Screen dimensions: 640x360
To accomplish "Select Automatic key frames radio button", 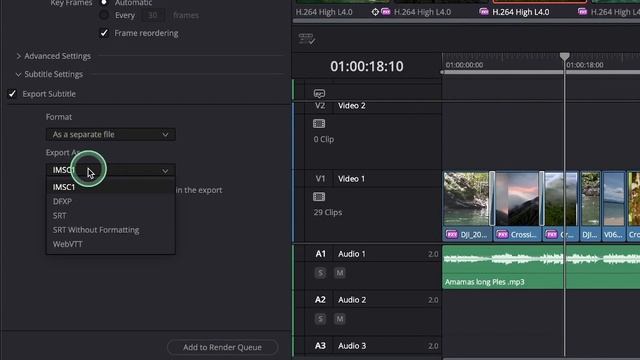I will pyautogui.click(x=104, y=2).
